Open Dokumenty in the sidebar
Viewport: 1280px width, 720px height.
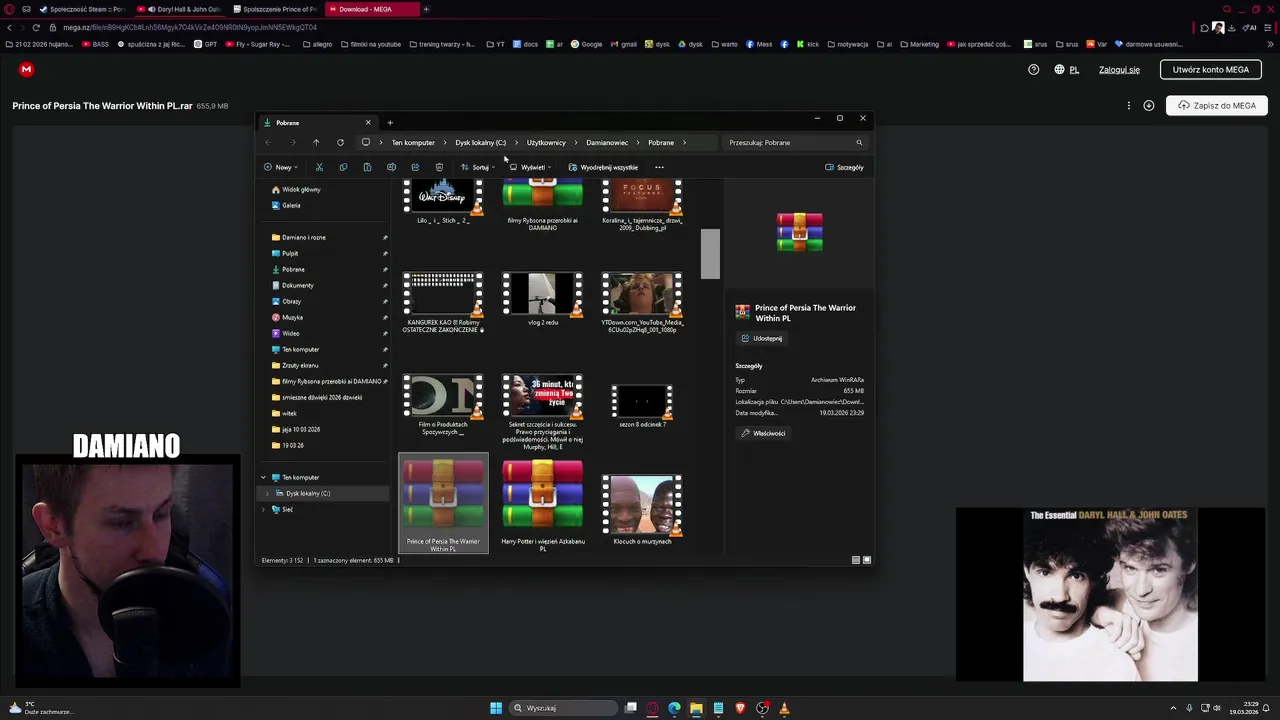pyautogui.click(x=297, y=285)
